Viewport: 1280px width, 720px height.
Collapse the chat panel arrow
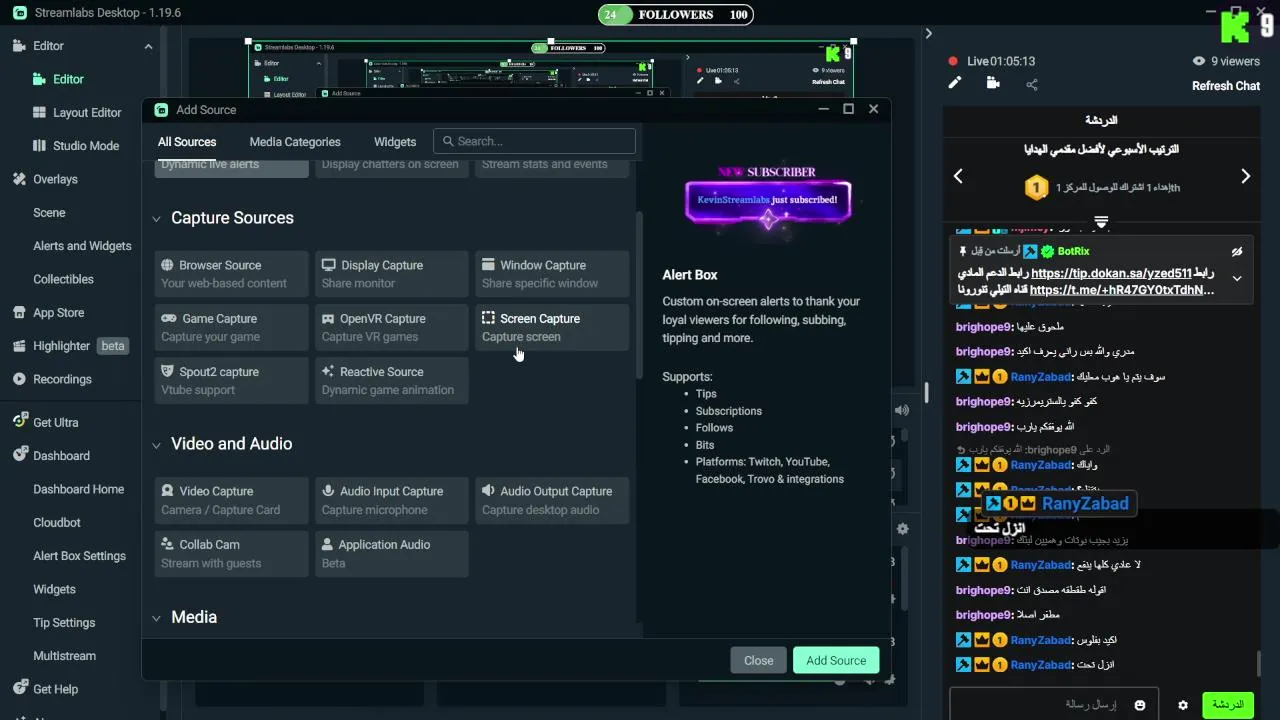point(928,33)
